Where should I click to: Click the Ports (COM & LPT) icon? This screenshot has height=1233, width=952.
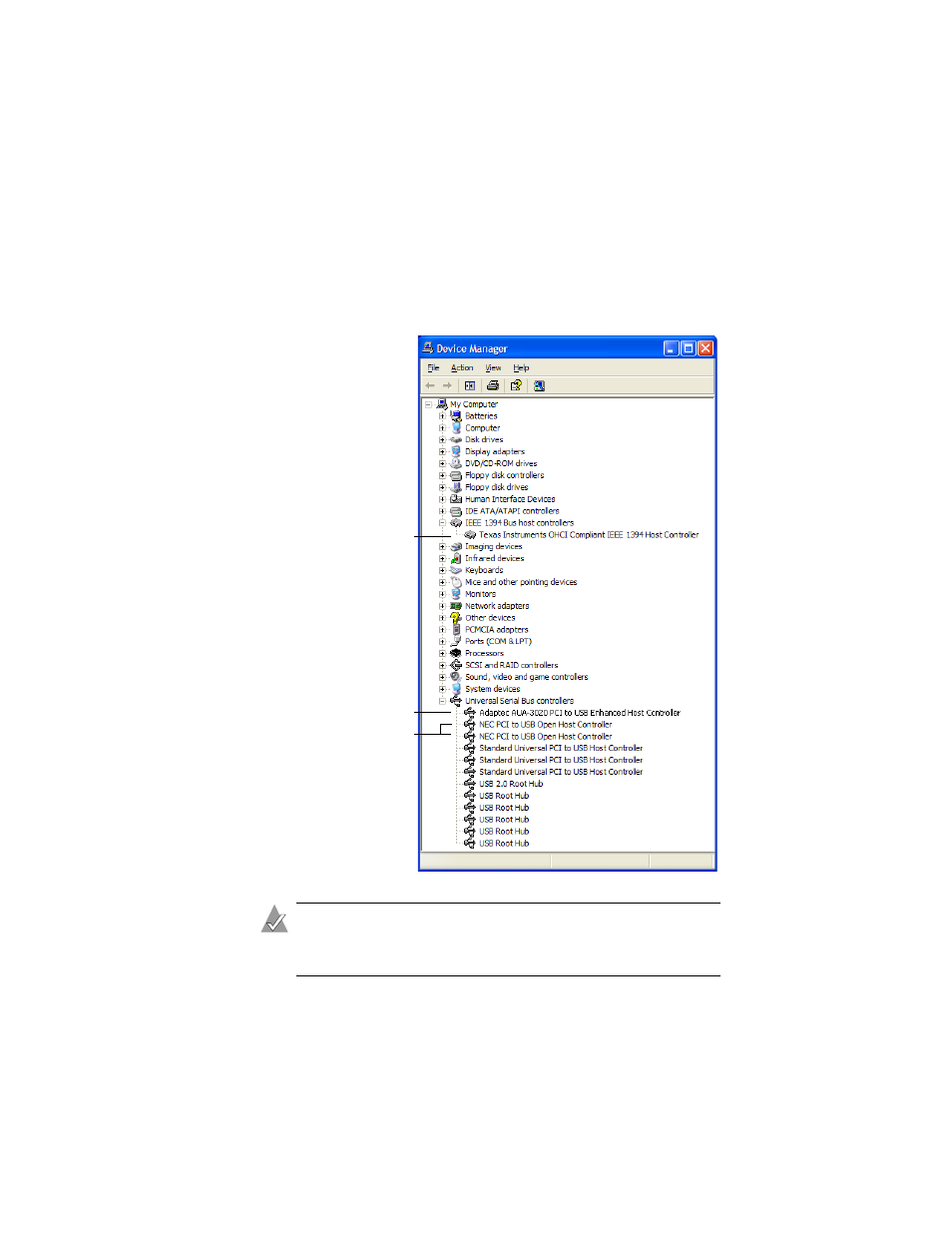point(456,641)
